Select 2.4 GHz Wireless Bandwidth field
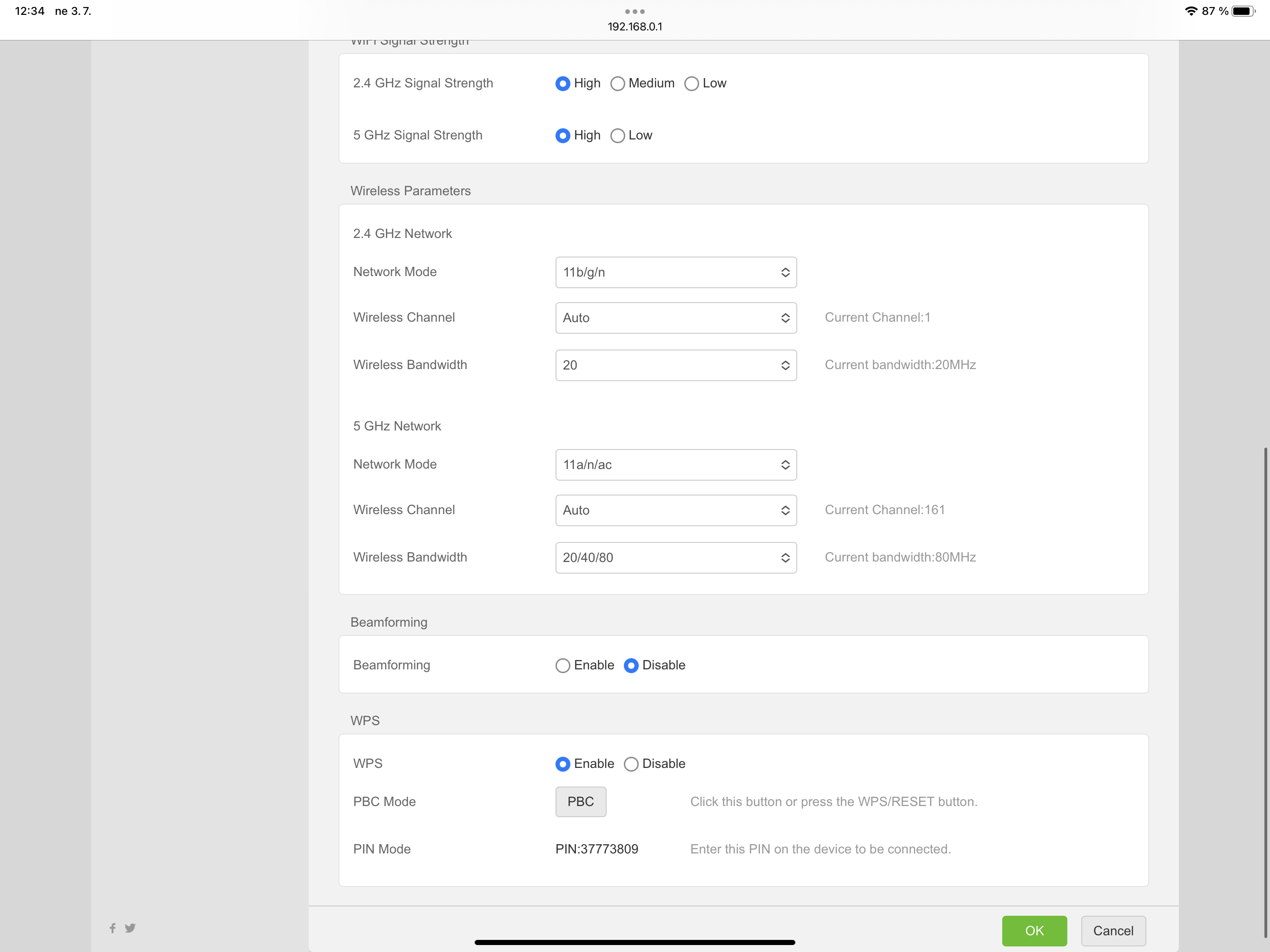The height and width of the screenshot is (952, 1270). pyautogui.click(x=676, y=365)
